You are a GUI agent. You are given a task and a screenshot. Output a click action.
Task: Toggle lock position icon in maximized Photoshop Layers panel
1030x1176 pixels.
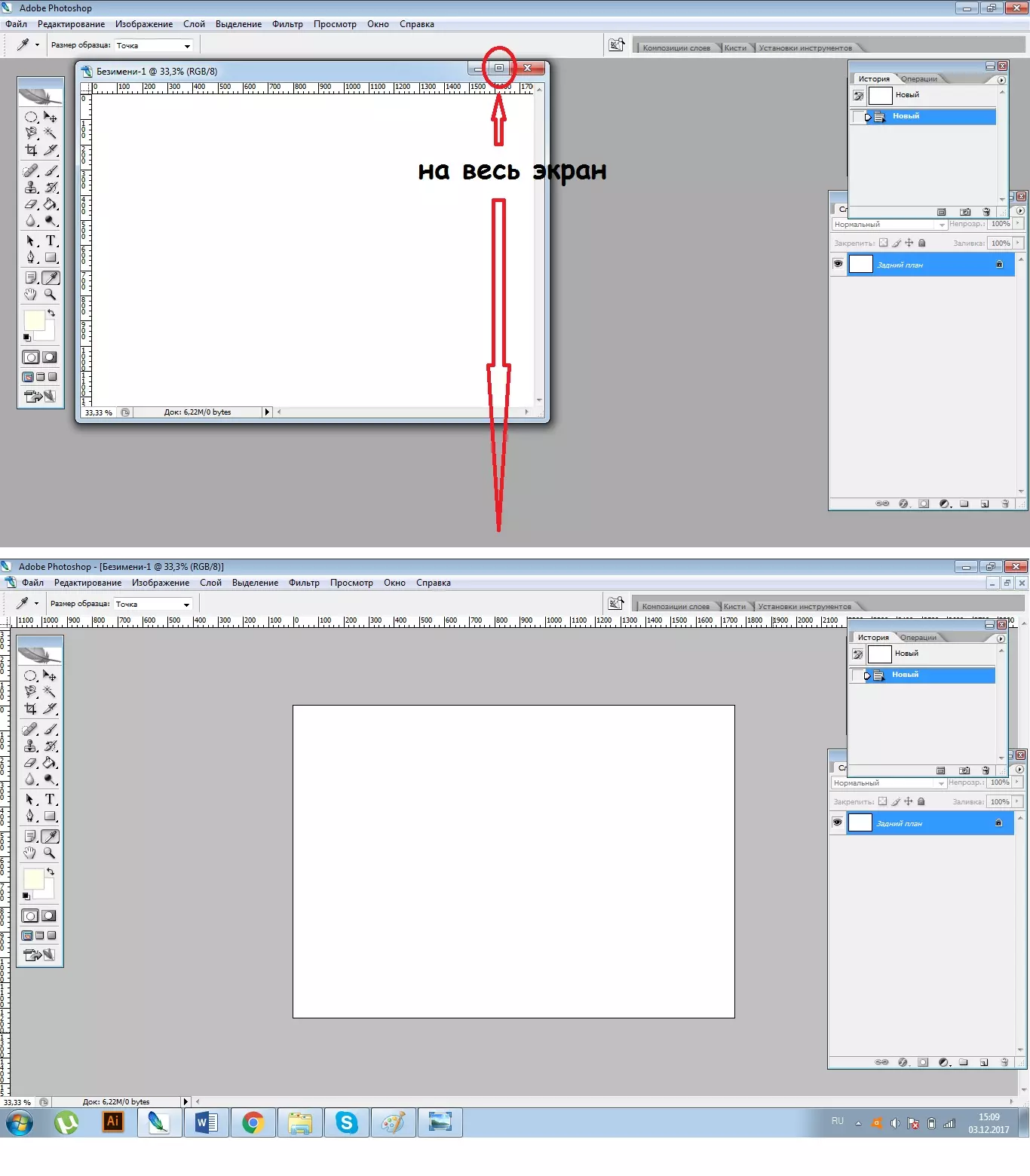pyautogui.click(x=908, y=801)
